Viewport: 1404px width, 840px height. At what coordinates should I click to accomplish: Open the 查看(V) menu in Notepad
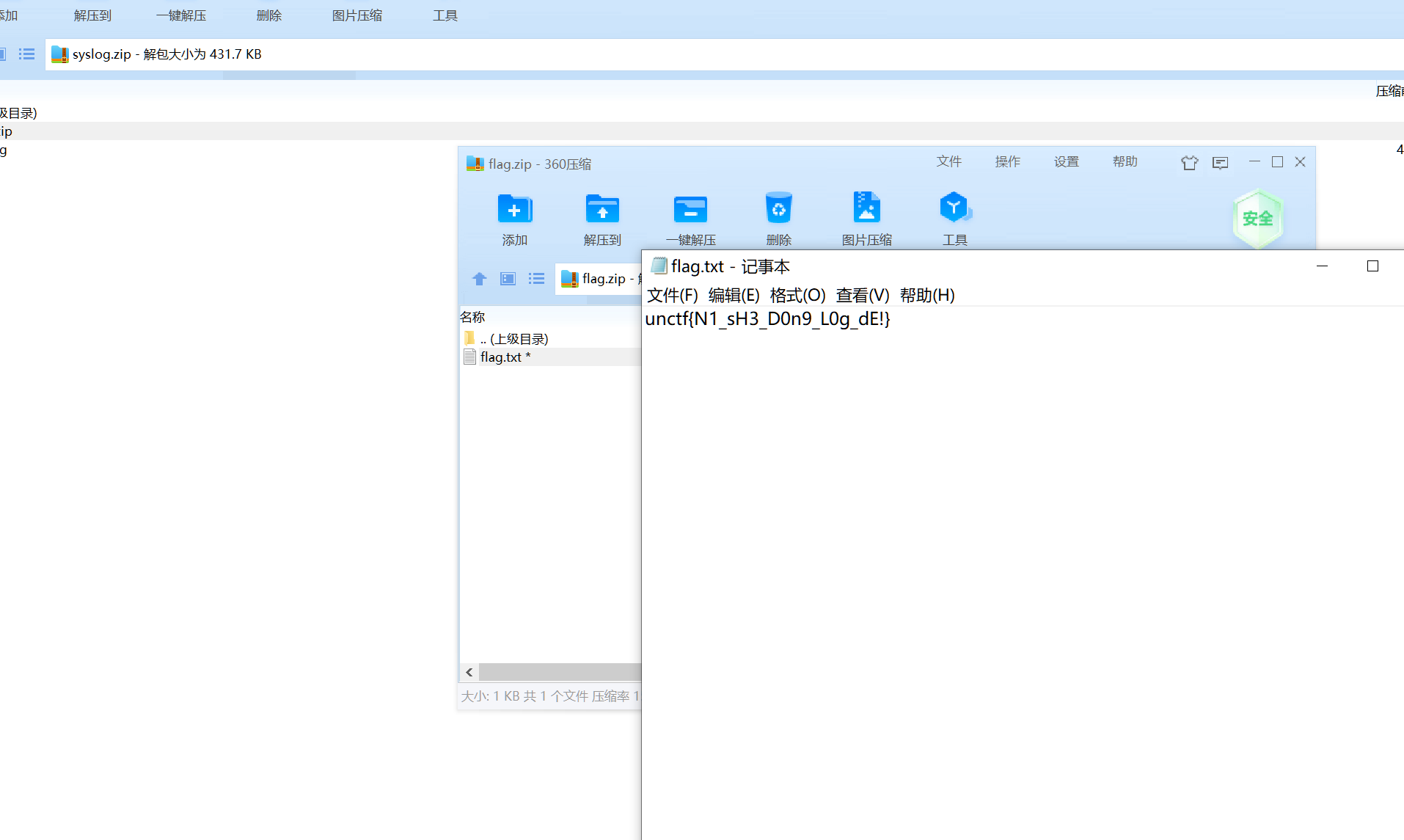coord(862,295)
